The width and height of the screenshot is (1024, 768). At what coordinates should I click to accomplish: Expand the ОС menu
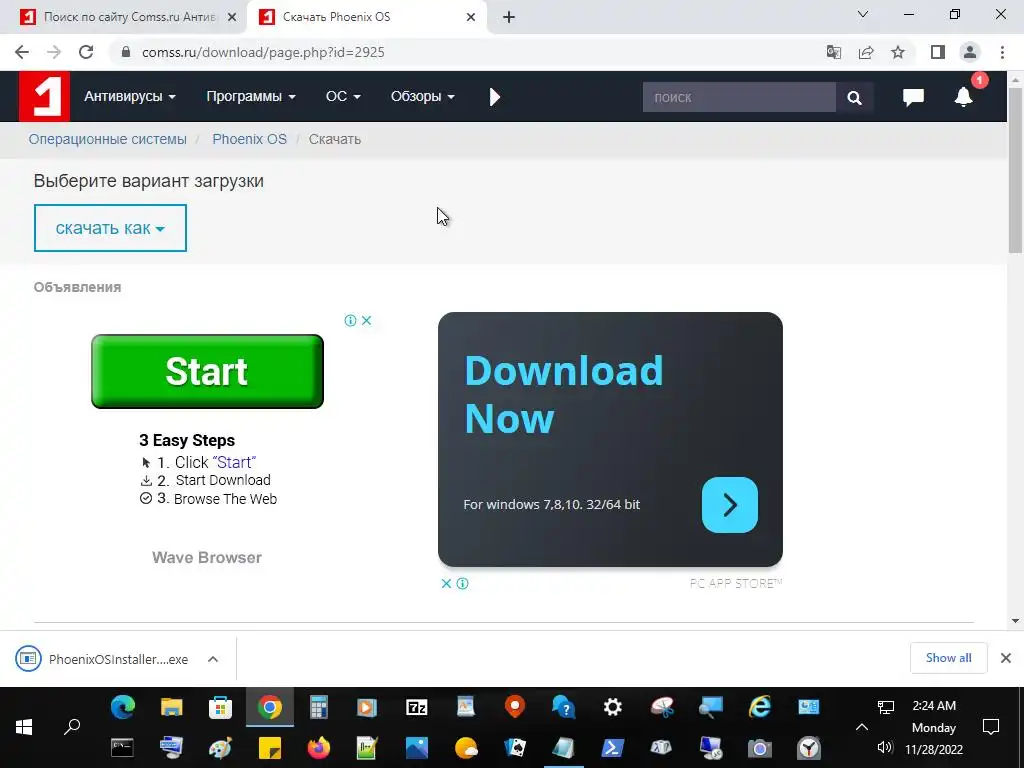pos(343,97)
